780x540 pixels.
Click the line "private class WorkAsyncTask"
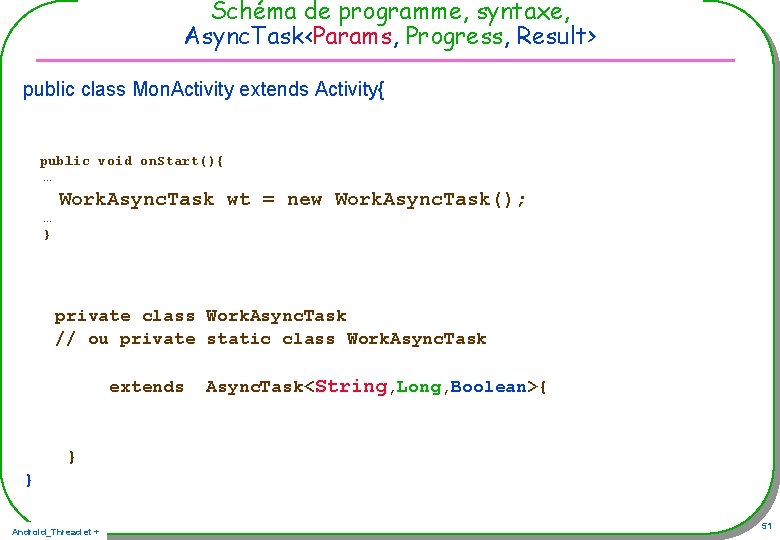coord(200,316)
